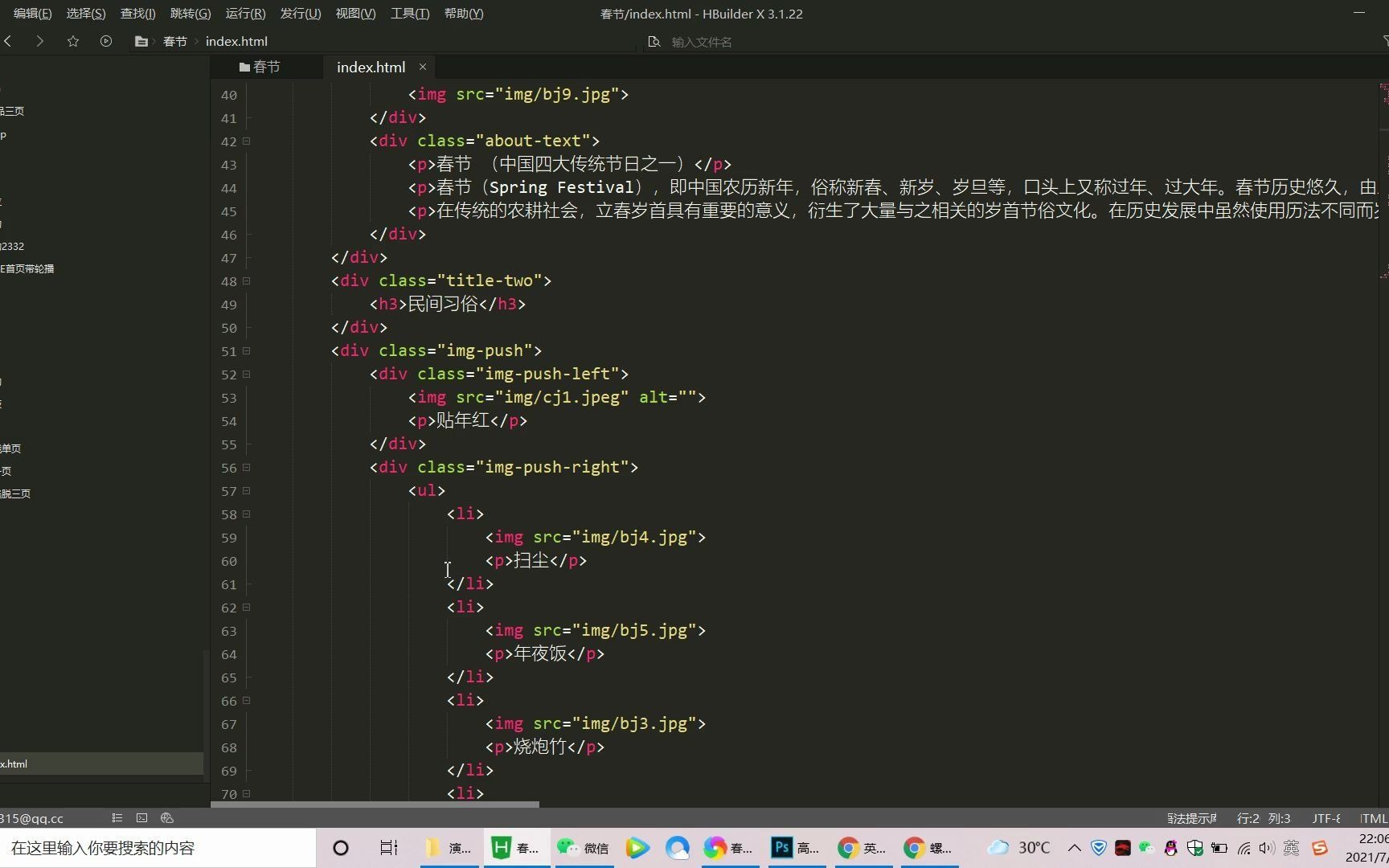
Task: Collapse the img-push-left div on line 52
Action: [x=247, y=374]
